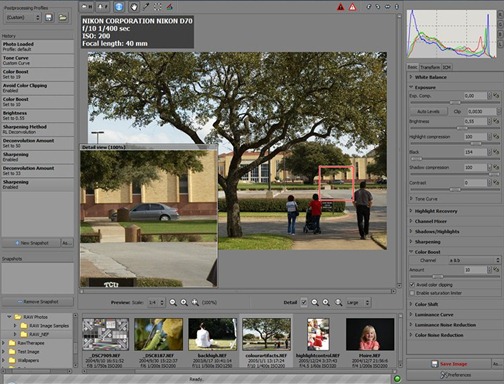This screenshot has width=504, height=384.
Task: Select the hand navigation tool
Action: pyautogui.click(x=134, y=6)
